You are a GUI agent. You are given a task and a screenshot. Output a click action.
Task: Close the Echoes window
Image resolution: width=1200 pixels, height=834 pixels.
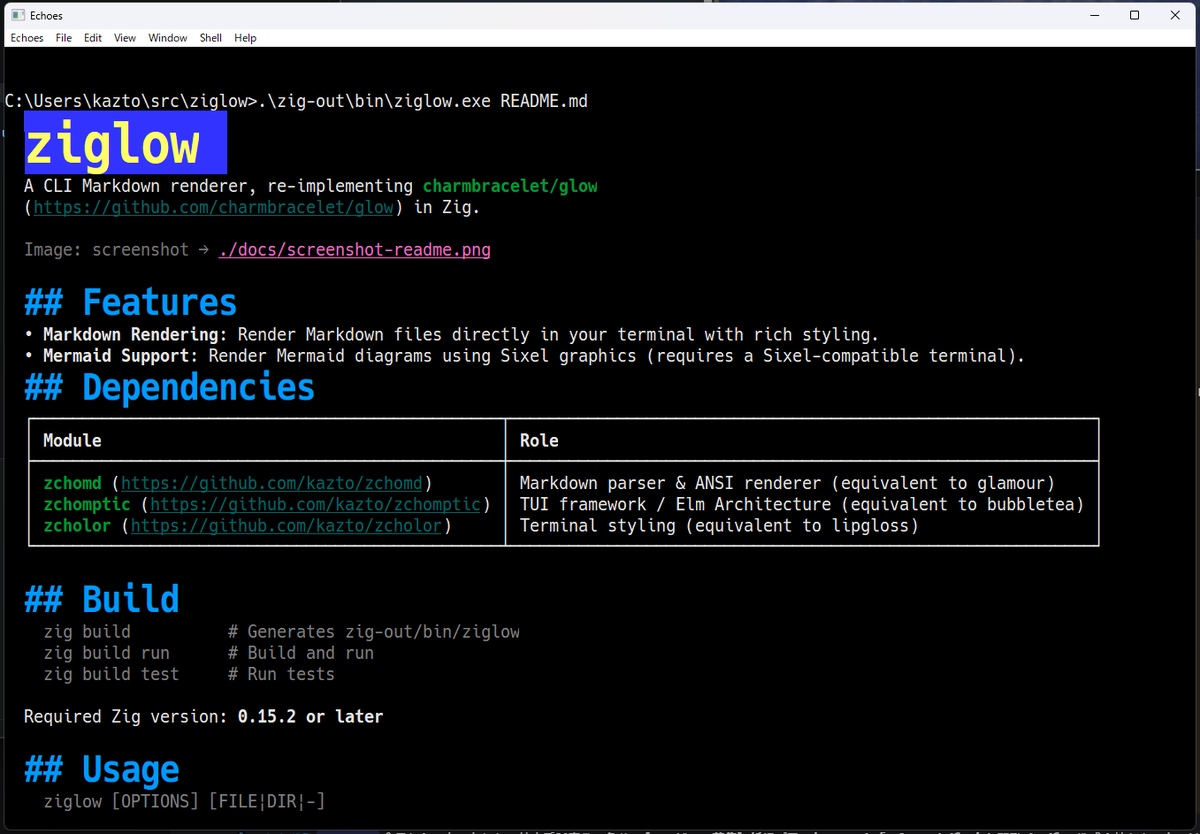tap(1177, 15)
